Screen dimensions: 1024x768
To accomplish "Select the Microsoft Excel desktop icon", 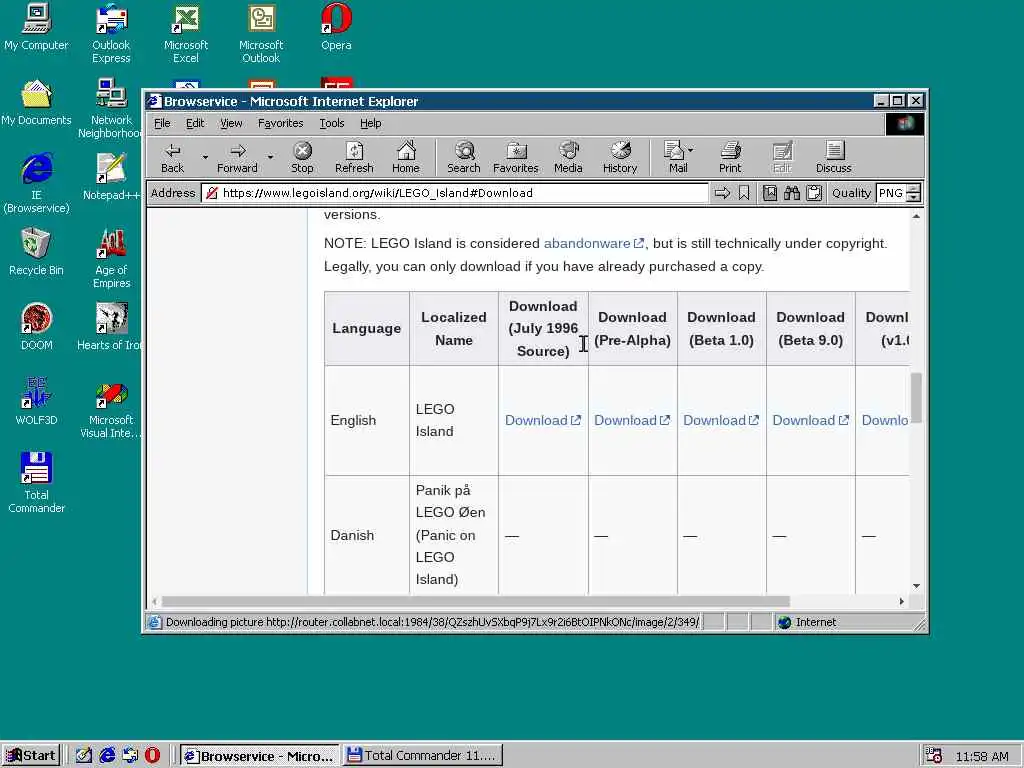I will point(185,34).
